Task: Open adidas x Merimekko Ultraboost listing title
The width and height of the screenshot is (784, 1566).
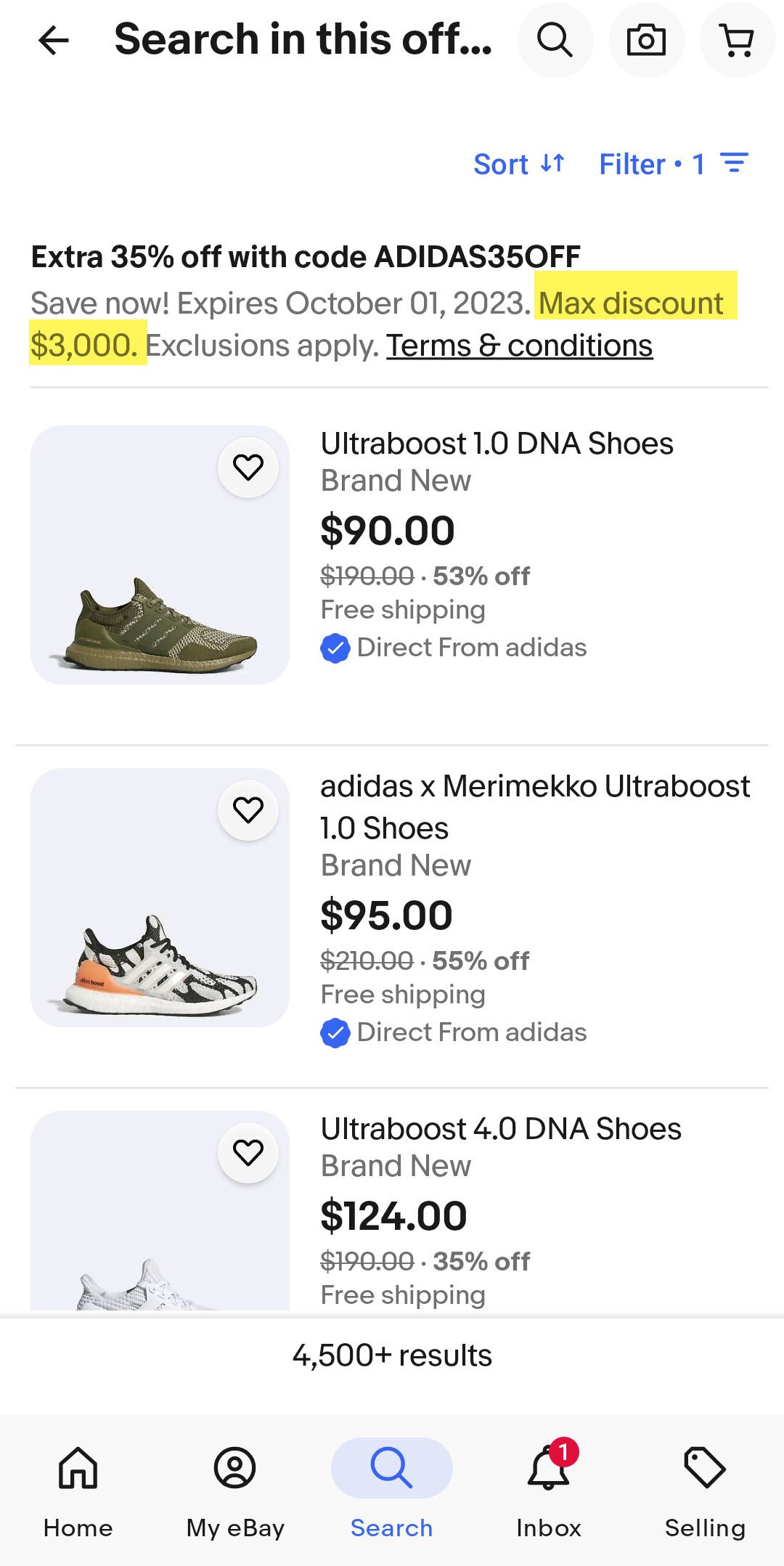Action: coord(535,807)
